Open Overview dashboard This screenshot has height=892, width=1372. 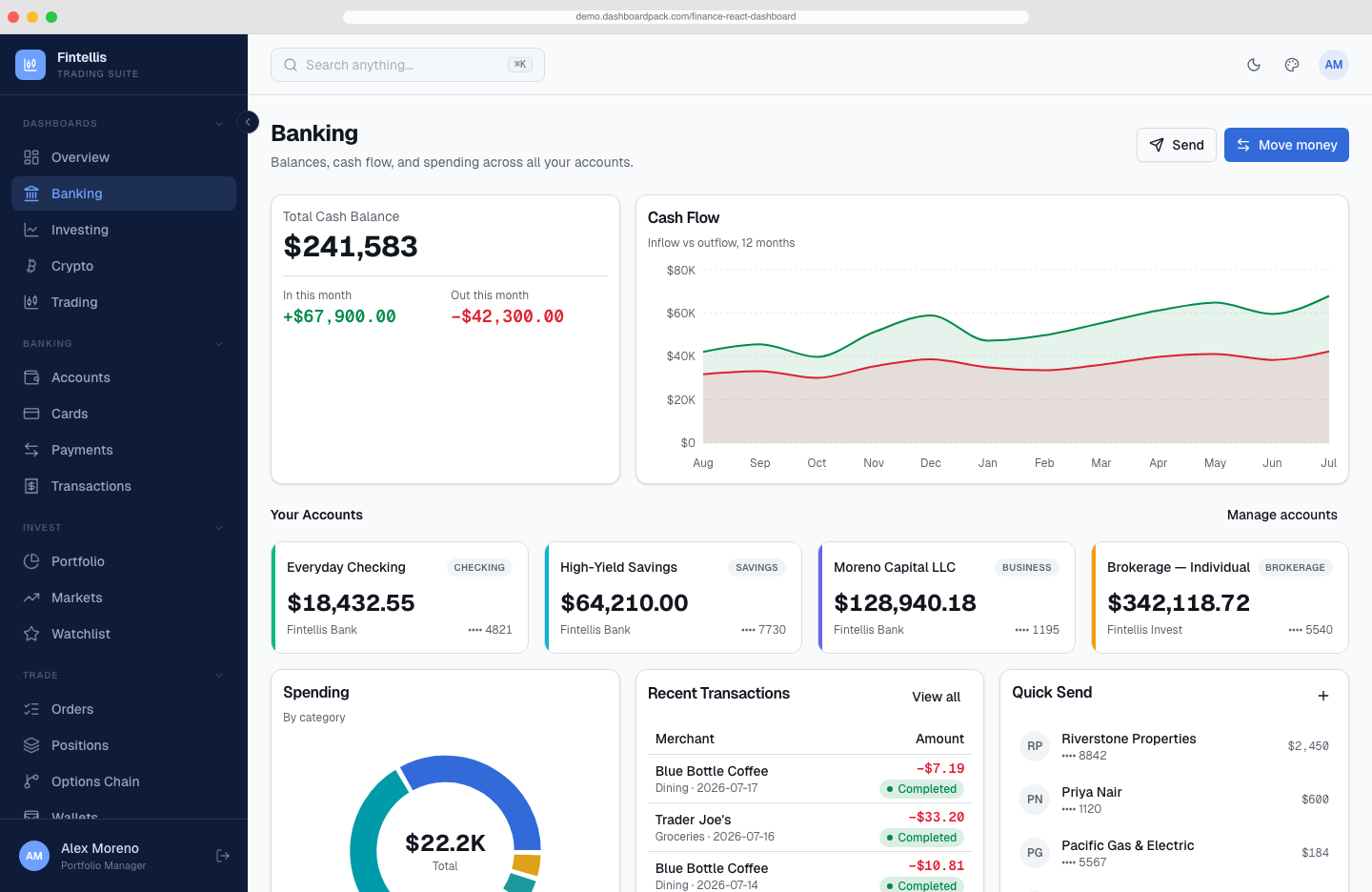(x=124, y=157)
